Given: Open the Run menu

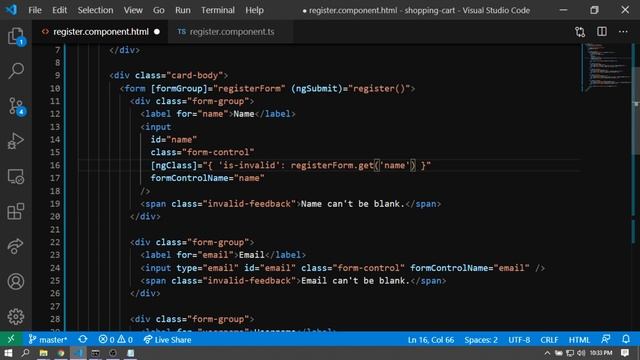Looking at the screenshot, I should [x=182, y=10].
